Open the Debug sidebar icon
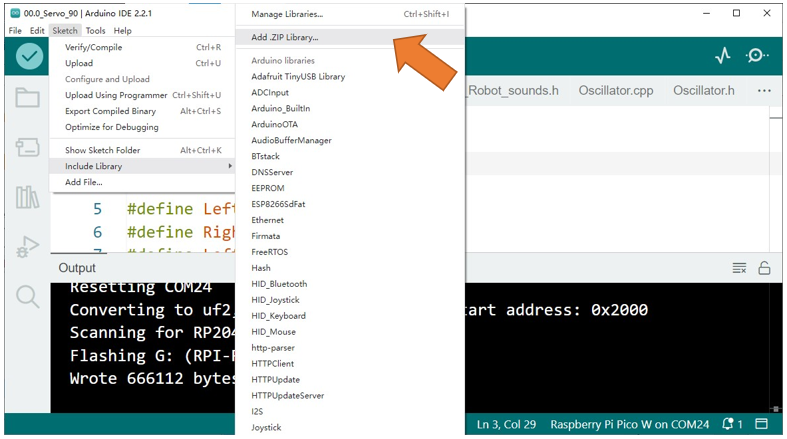Screen dimensions: 787x439 27,246
